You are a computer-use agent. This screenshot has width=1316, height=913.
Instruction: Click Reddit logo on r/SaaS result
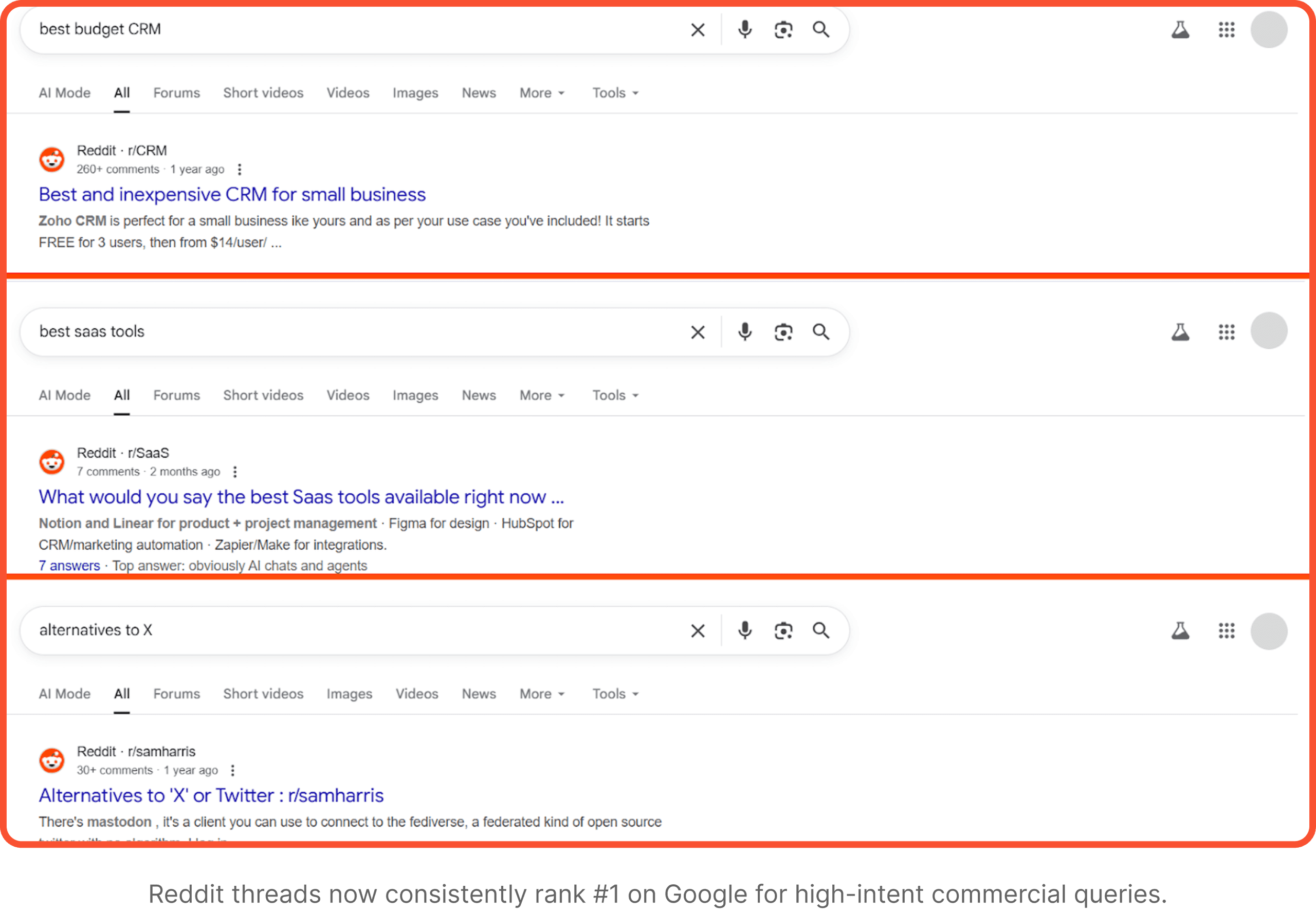(x=51, y=462)
